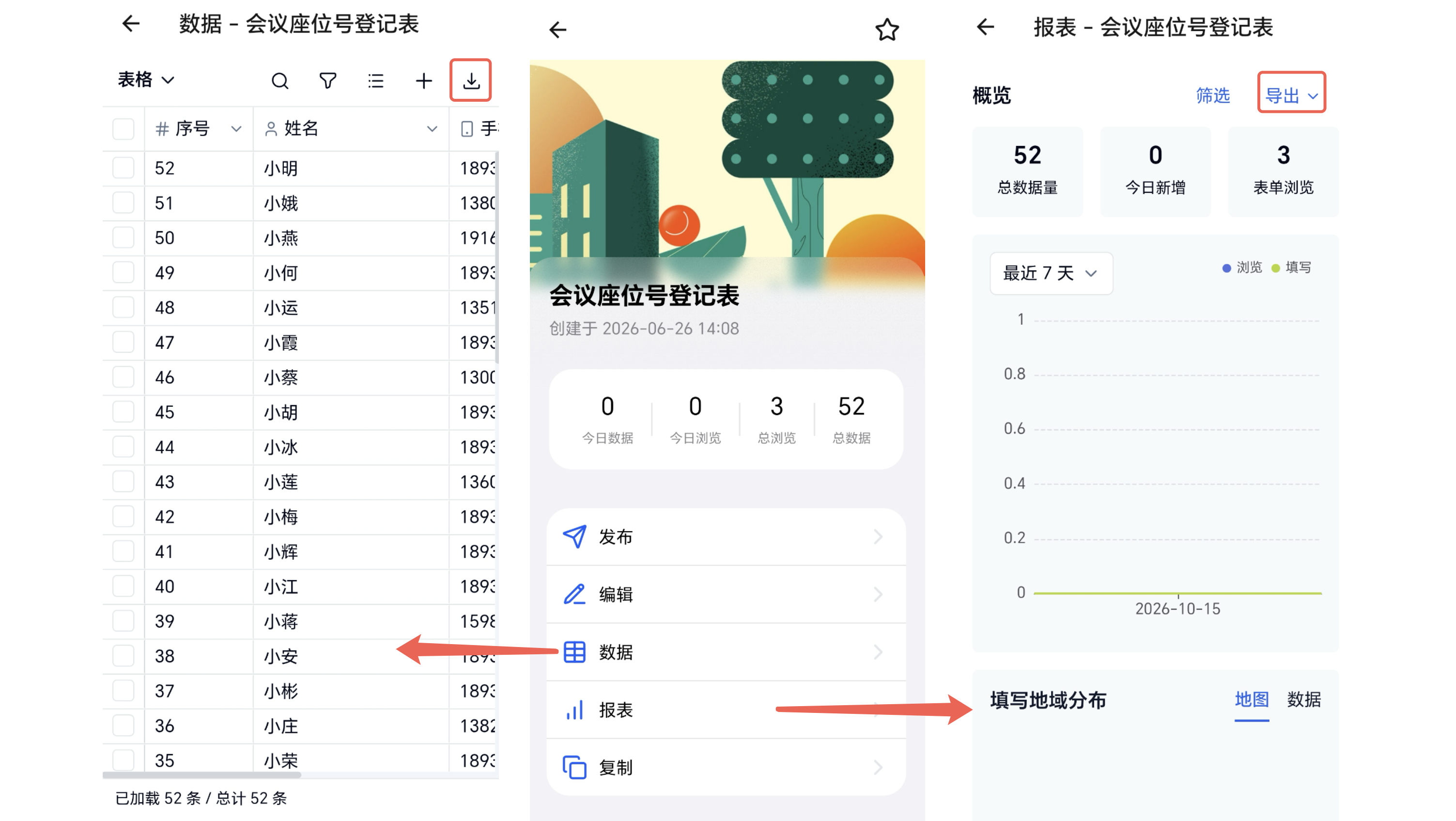
Task: Expand the 姓名 column header menu
Action: pyautogui.click(x=432, y=129)
